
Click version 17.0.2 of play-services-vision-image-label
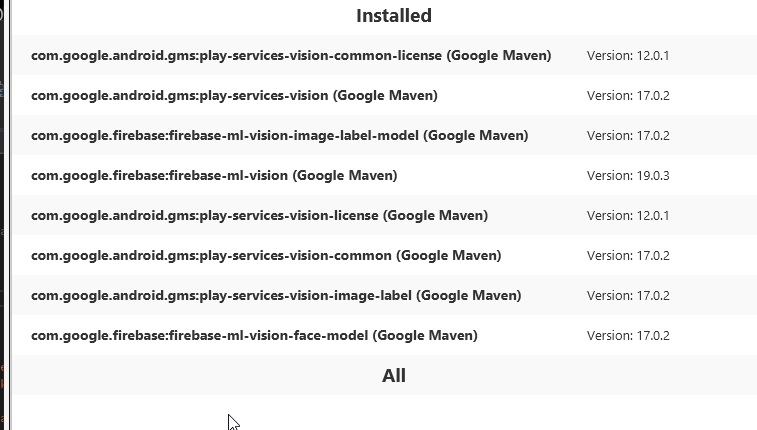tap(627, 296)
